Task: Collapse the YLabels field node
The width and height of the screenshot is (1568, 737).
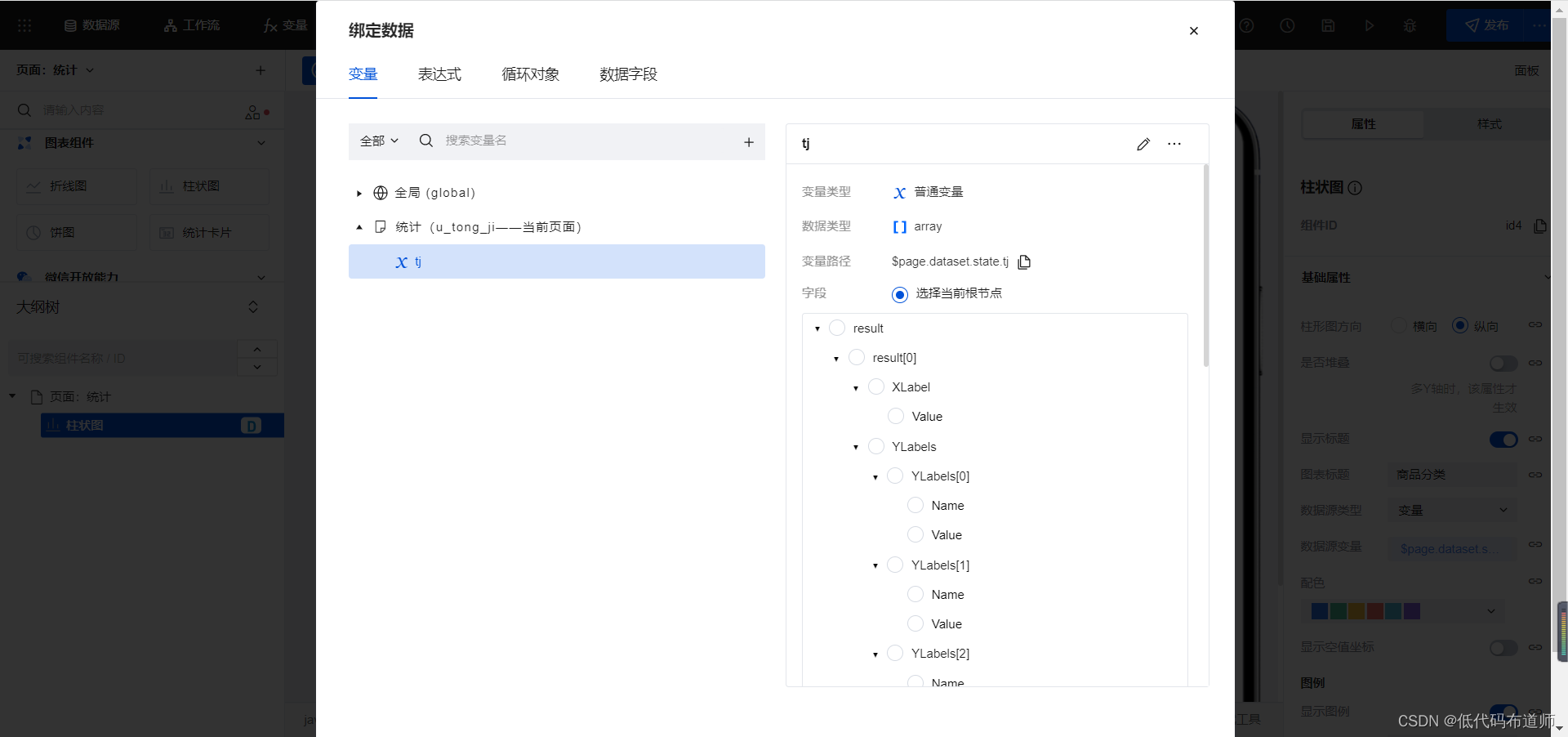Action: point(856,447)
